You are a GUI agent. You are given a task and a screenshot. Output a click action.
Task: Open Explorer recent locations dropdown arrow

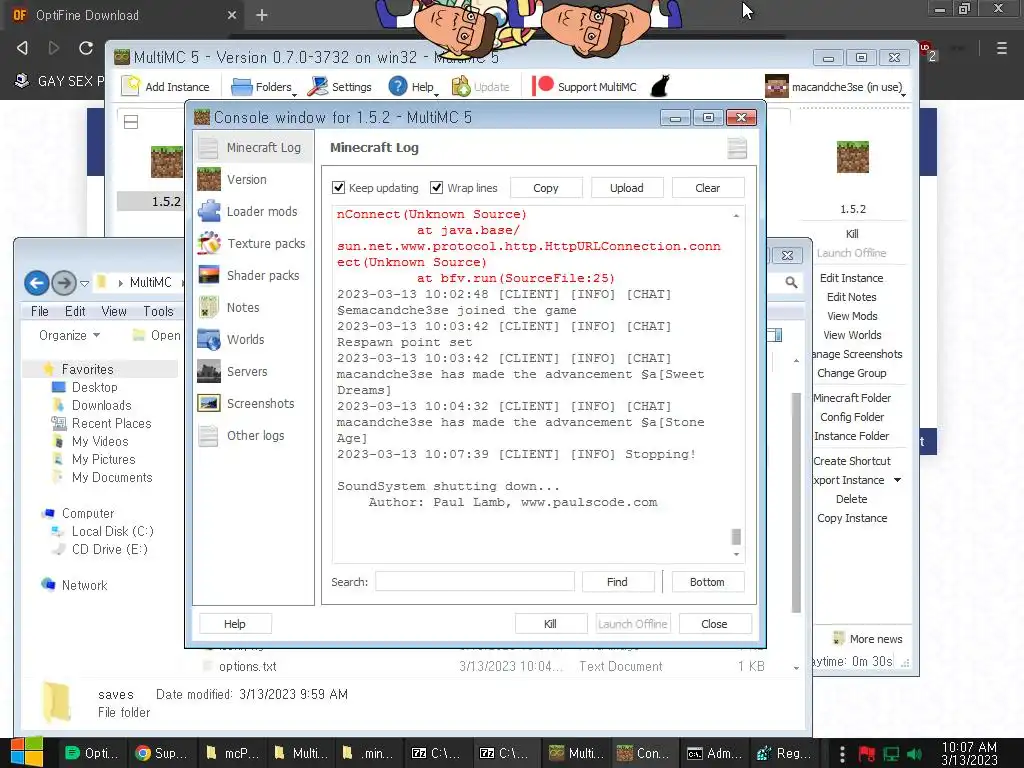(x=84, y=283)
